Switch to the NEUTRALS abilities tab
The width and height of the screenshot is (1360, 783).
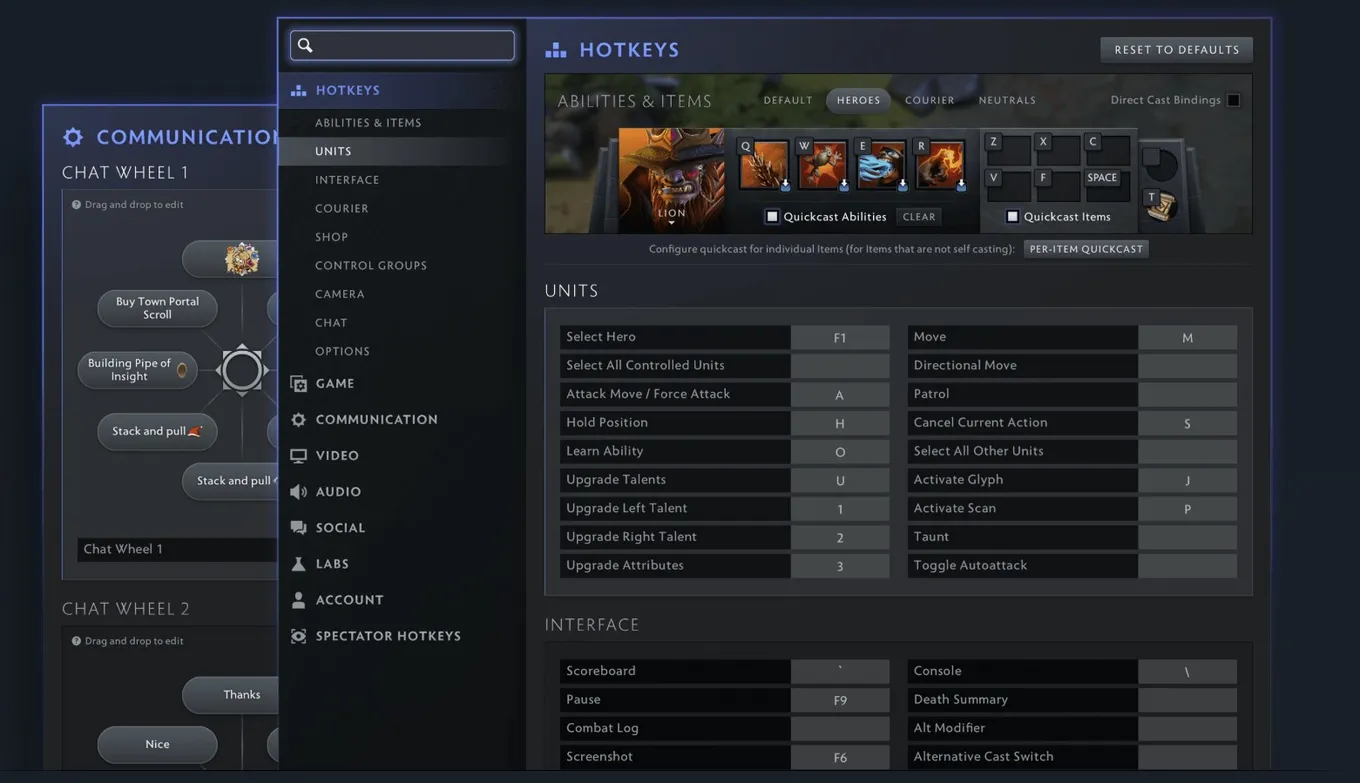point(1007,100)
